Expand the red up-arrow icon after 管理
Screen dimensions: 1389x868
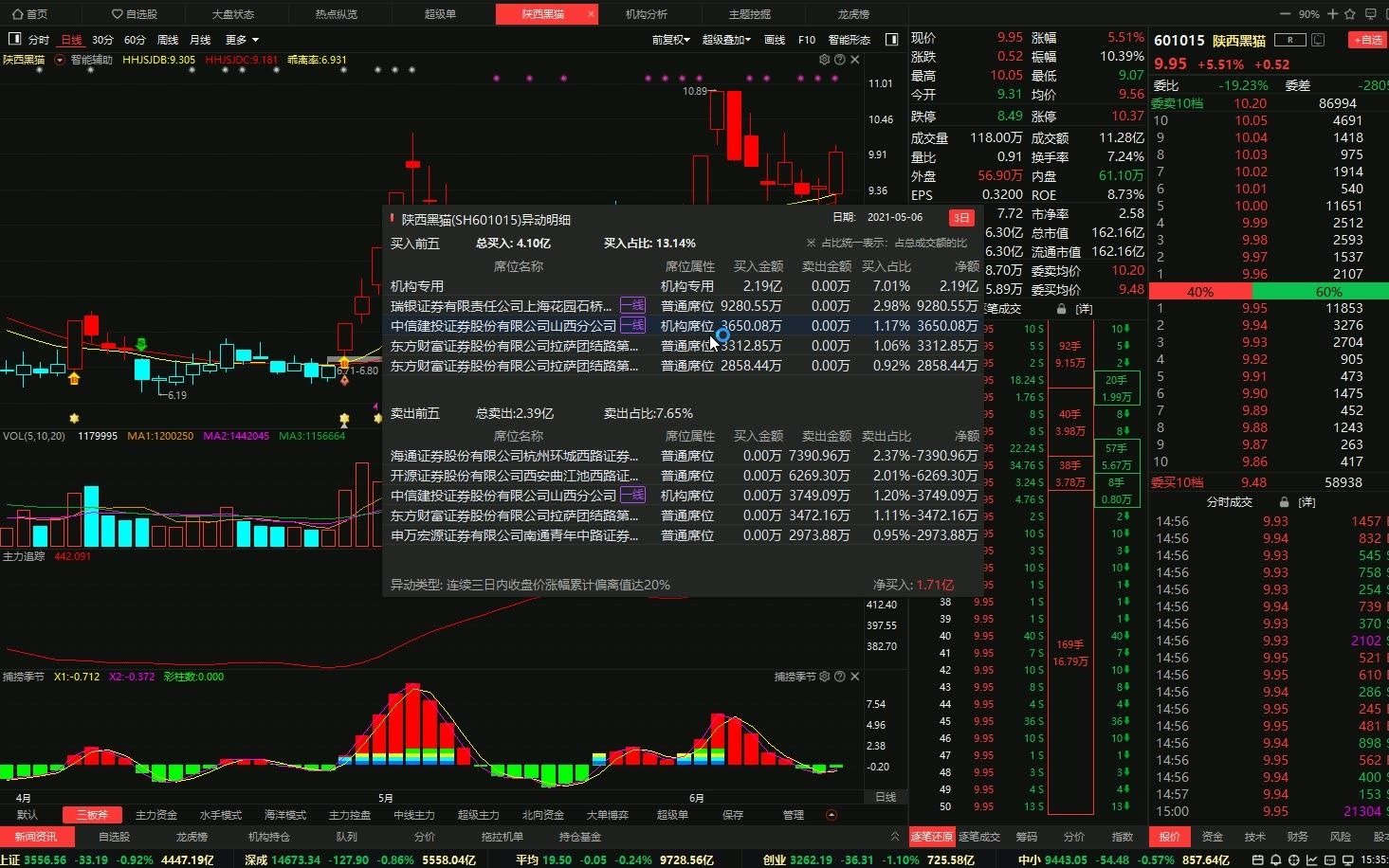coord(832,815)
